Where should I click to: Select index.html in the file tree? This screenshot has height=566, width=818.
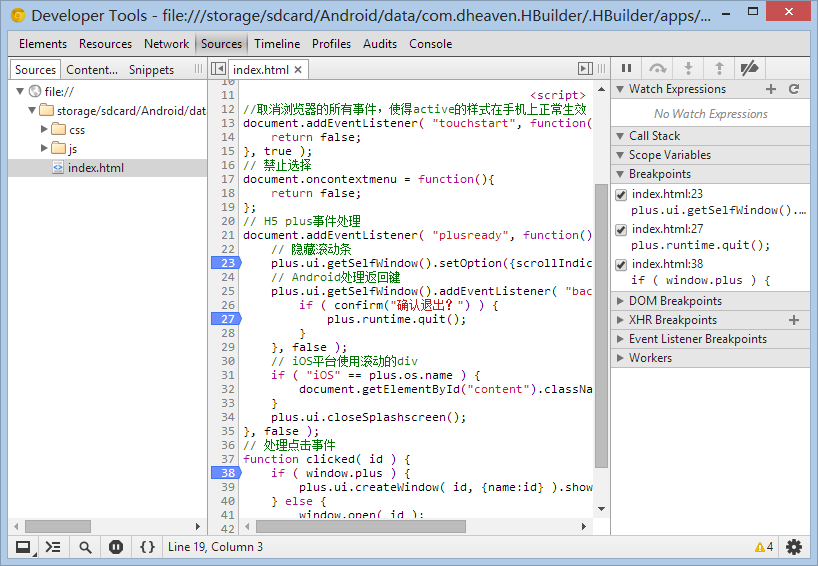coord(95,168)
